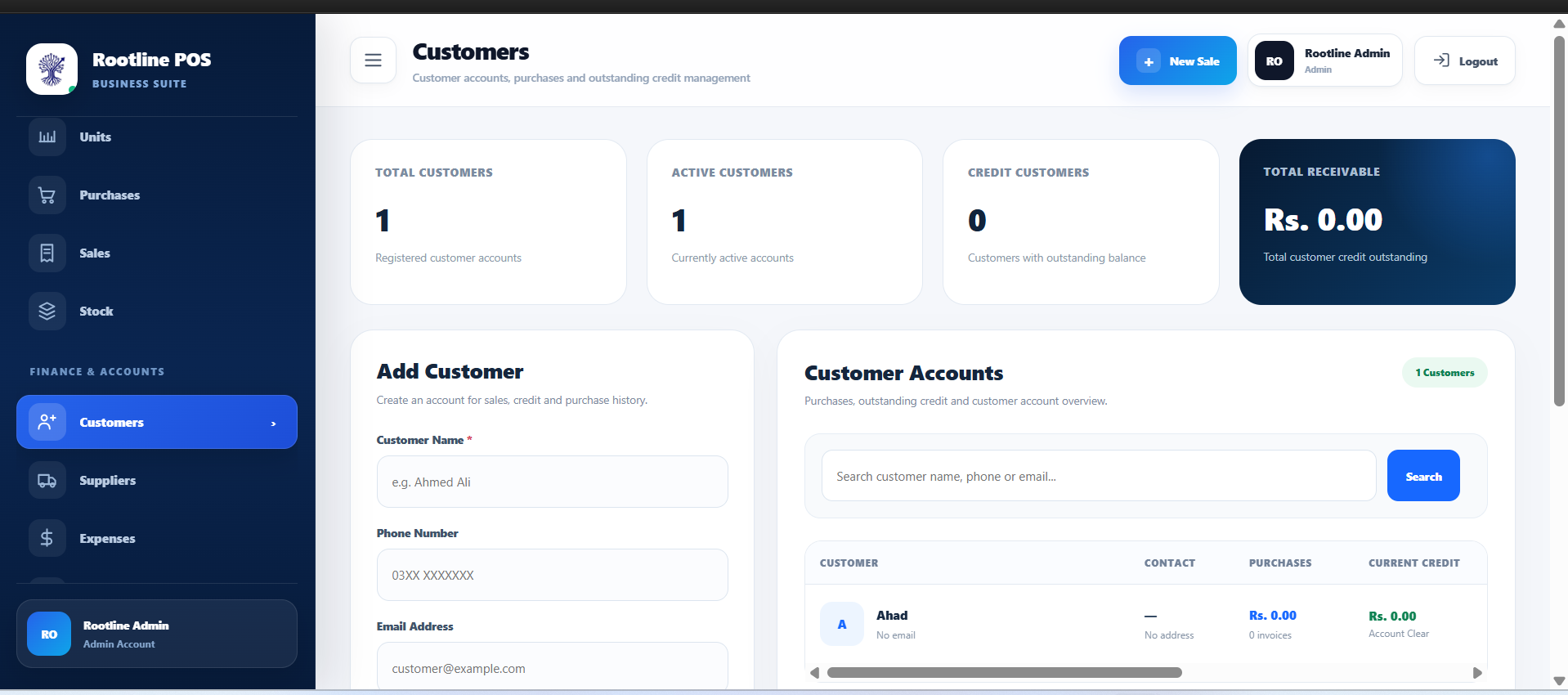Click the RO avatar in the header
The width and height of the screenshot is (1568, 695).
pos(1275,61)
